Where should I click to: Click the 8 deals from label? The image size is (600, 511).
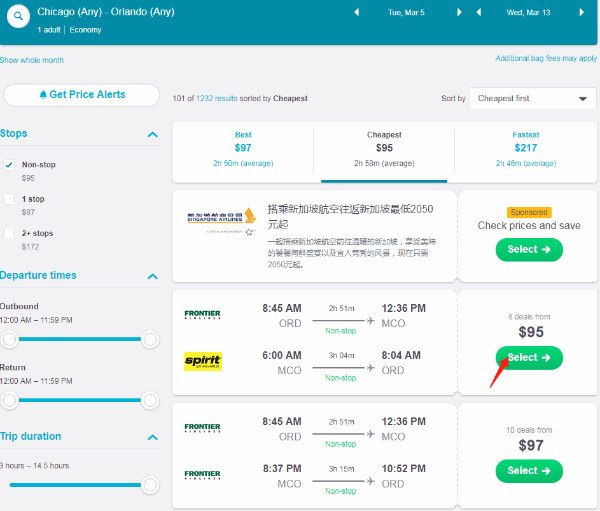[529, 317]
